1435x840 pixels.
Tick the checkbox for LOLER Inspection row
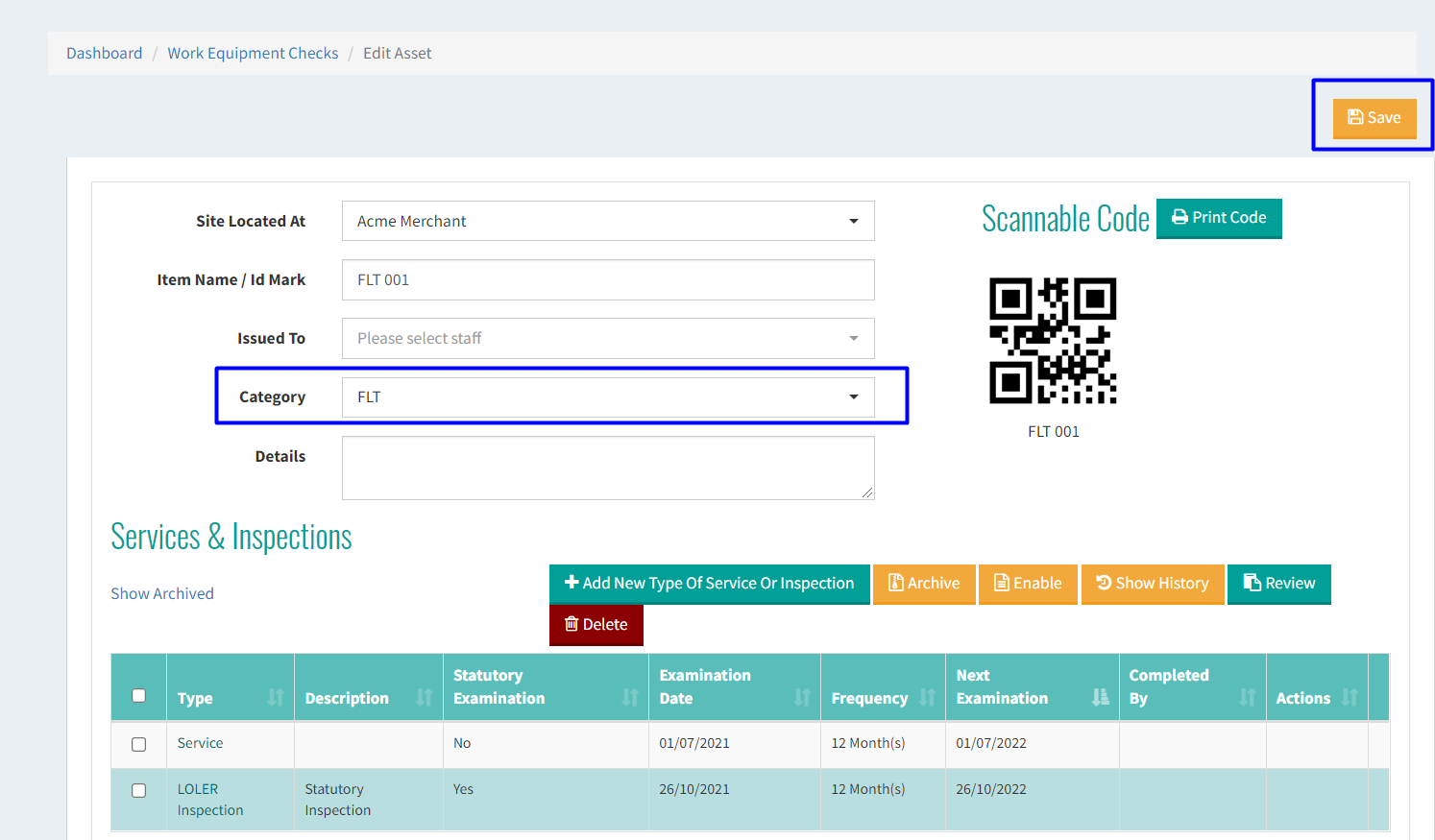139,791
